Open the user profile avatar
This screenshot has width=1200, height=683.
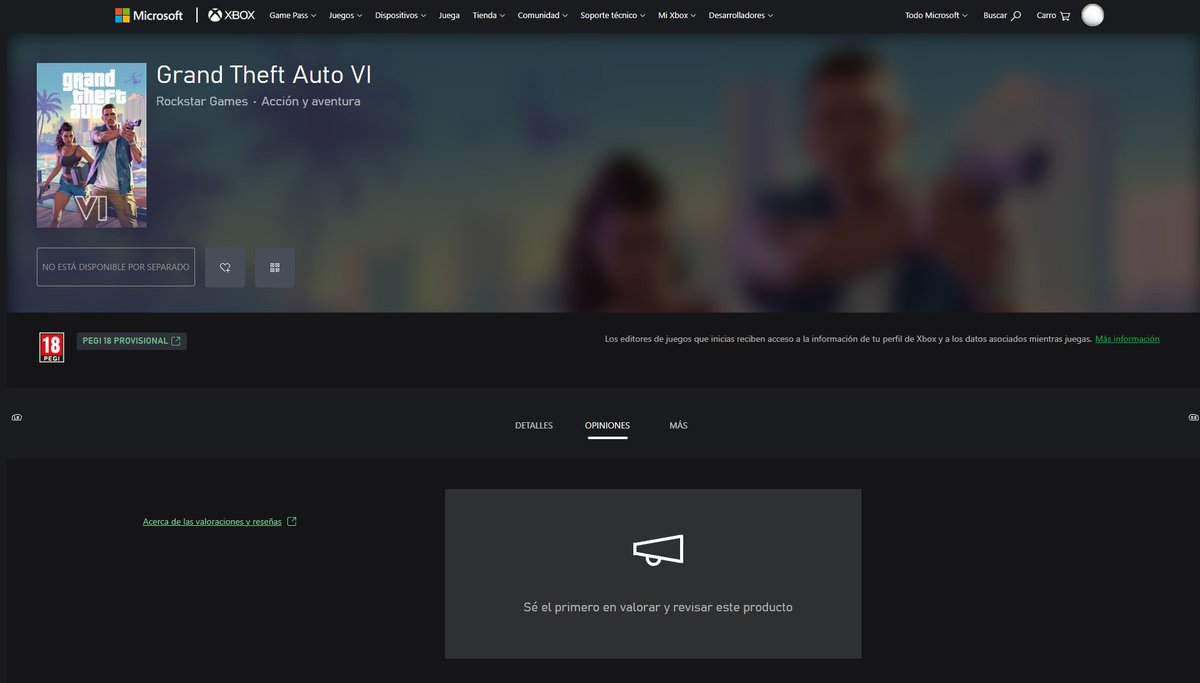(1093, 15)
